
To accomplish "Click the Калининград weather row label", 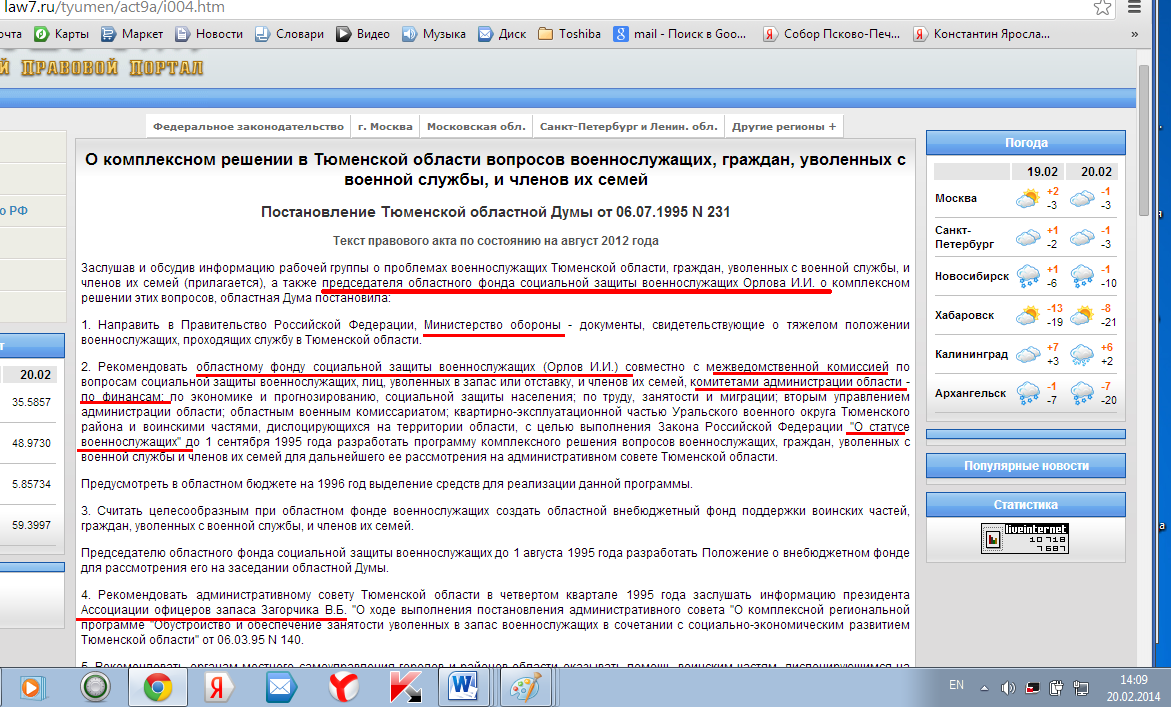I will pos(971,353).
